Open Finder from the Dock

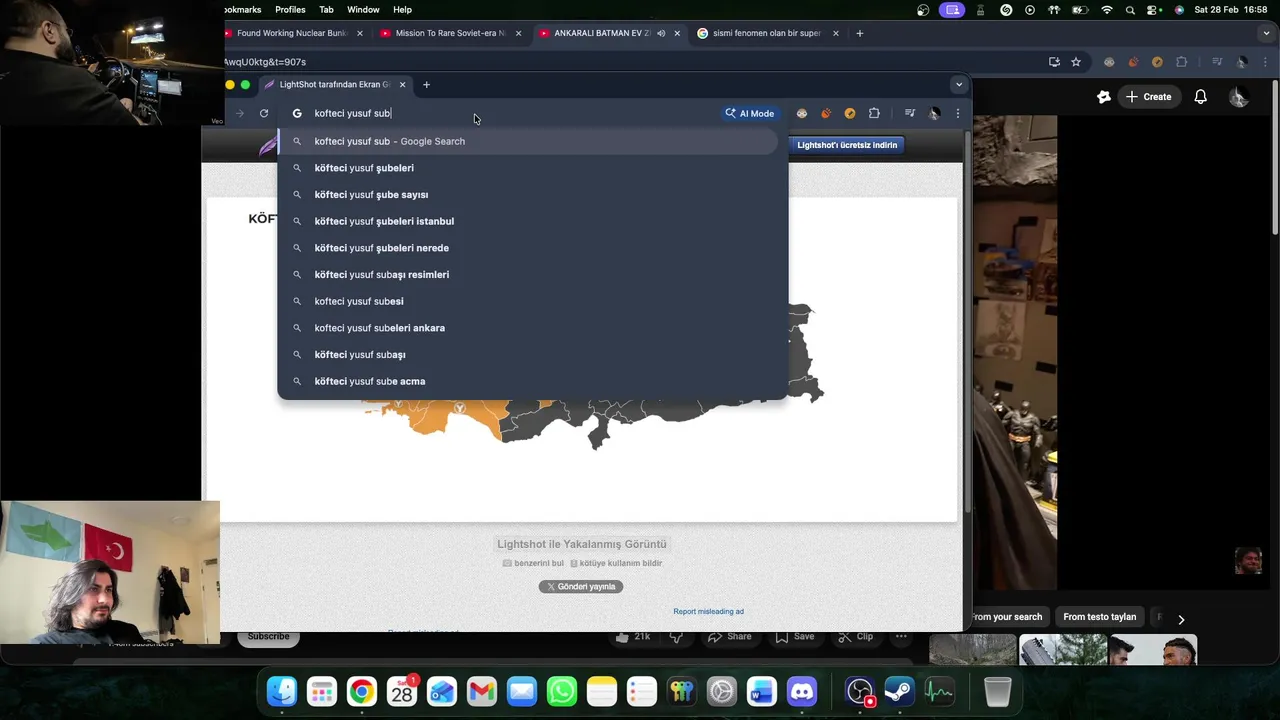coord(282,691)
